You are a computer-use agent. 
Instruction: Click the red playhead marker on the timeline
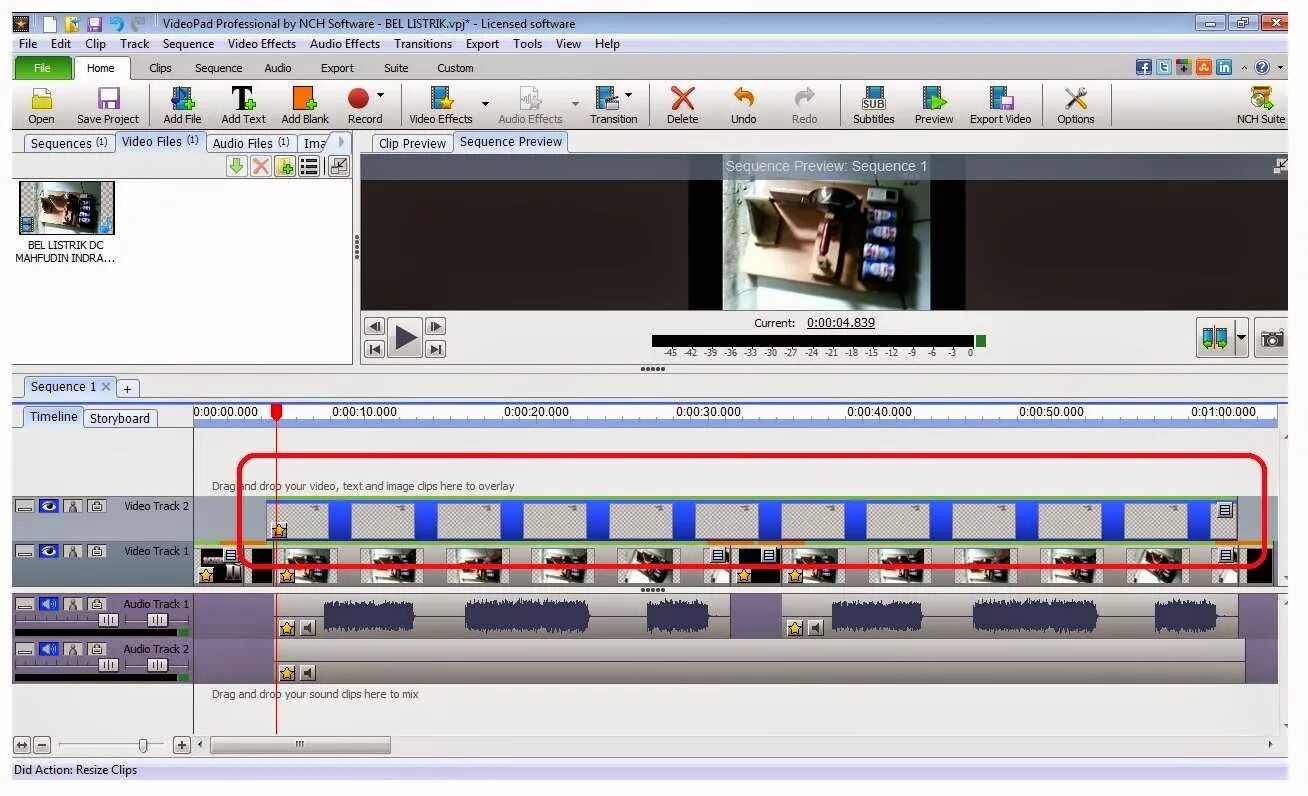point(276,412)
